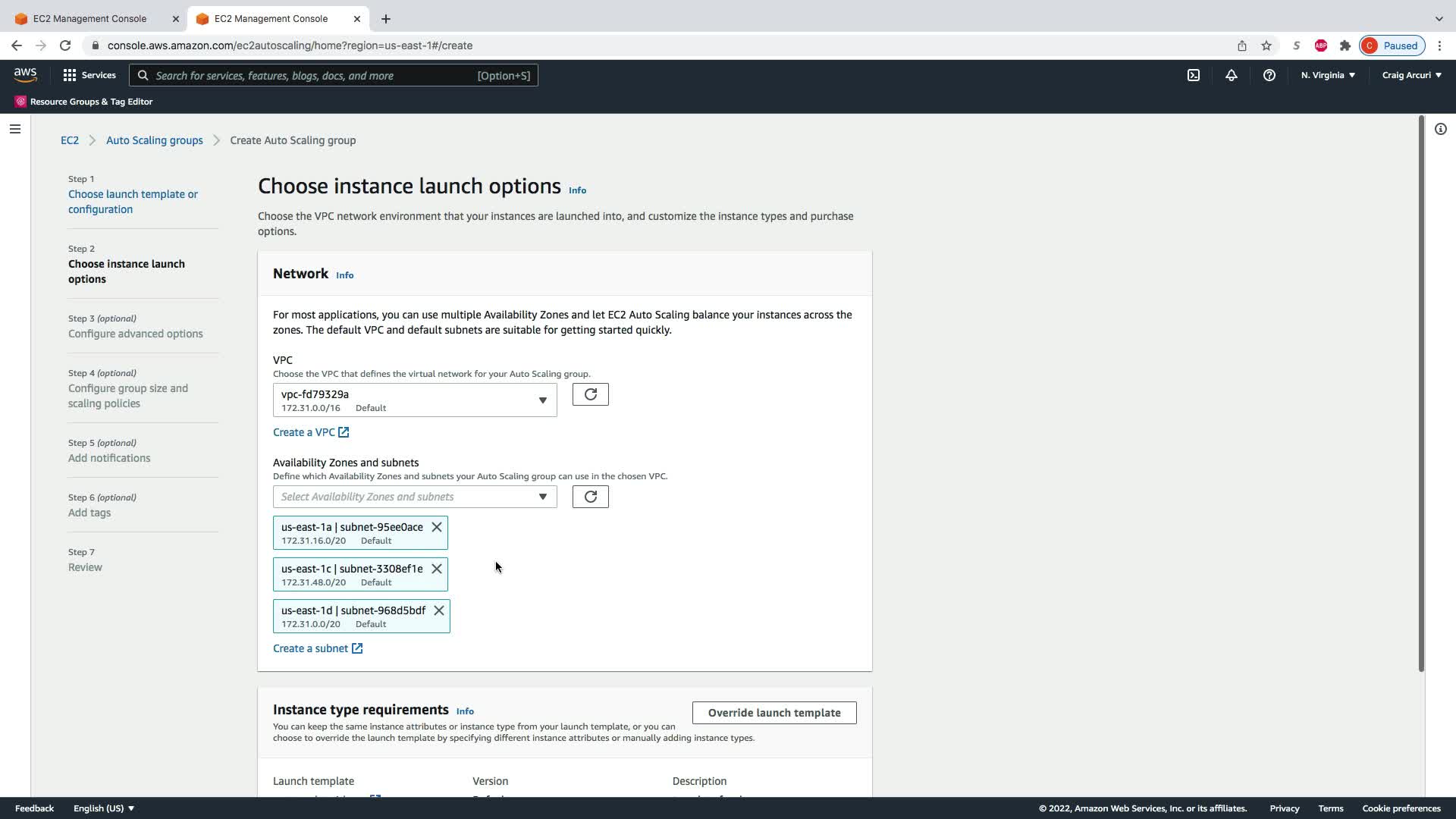
Task: Expand the VPC dropdown vpc-fd79329a
Action: pyautogui.click(x=414, y=400)
